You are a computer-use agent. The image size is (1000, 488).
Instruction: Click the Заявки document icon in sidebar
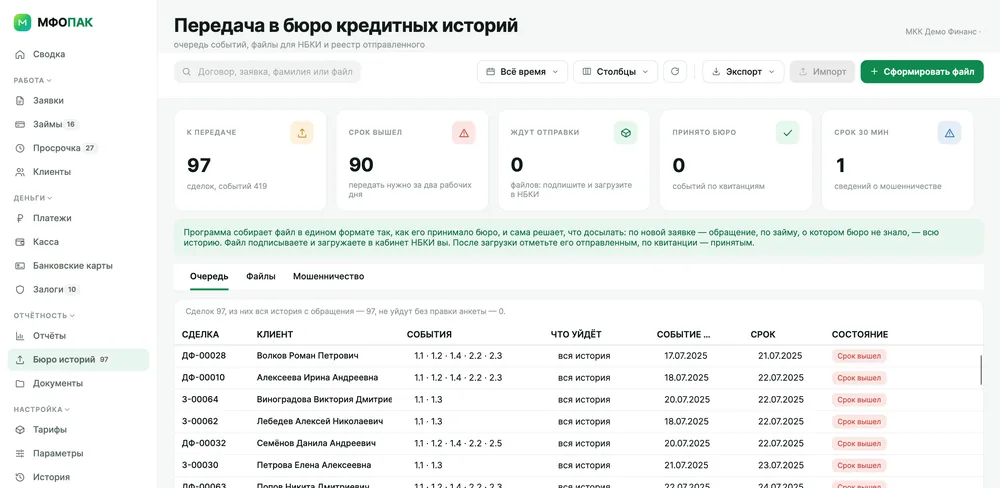[x=20, y=101]
